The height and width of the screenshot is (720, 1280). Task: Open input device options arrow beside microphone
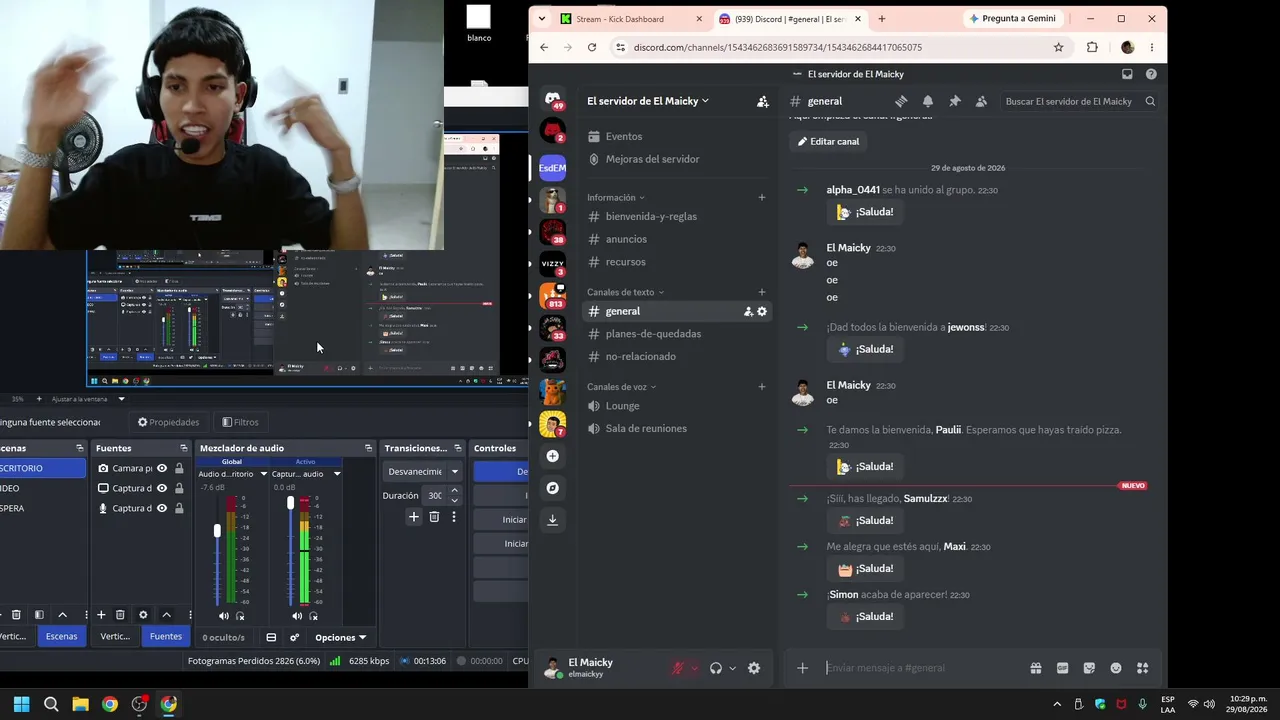pos(694,668)
